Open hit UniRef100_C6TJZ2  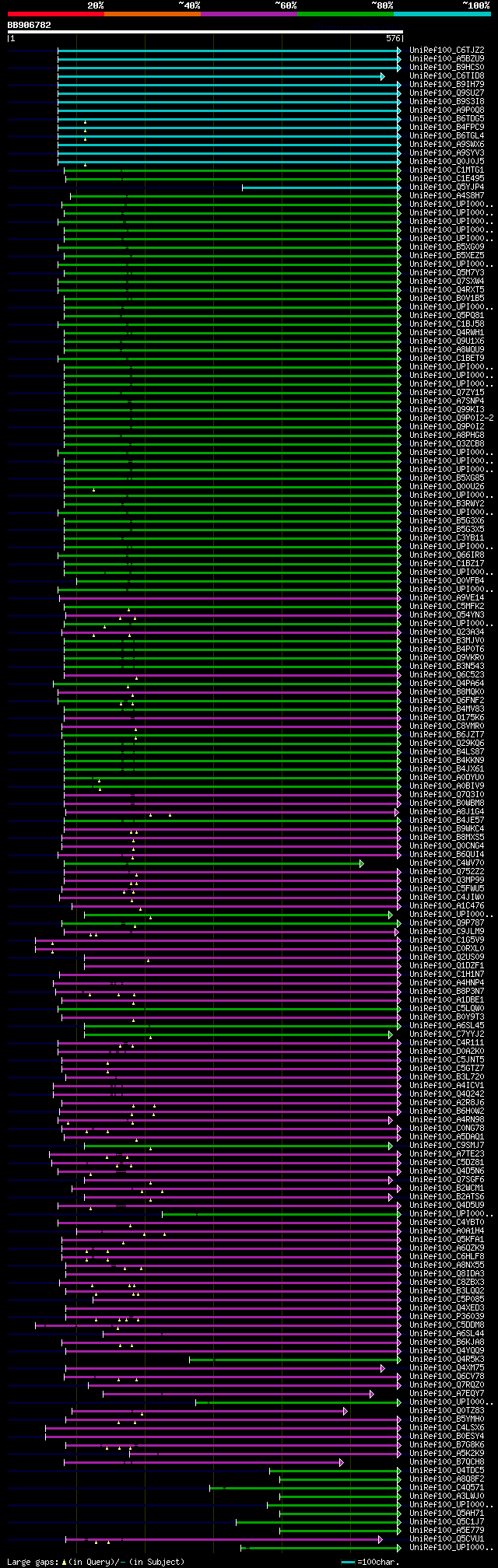(447, 51)
